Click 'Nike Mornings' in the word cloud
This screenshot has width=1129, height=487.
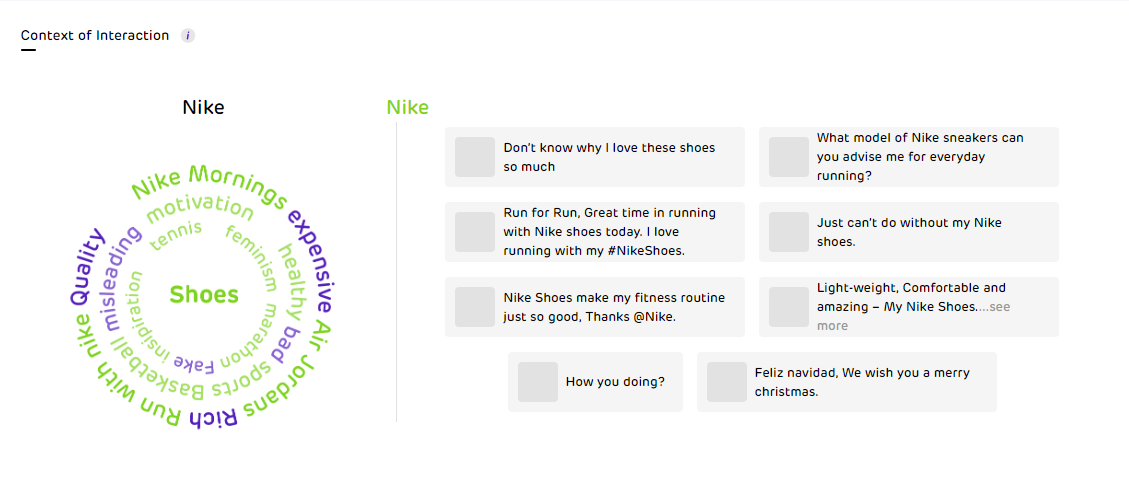coord(209,182)
